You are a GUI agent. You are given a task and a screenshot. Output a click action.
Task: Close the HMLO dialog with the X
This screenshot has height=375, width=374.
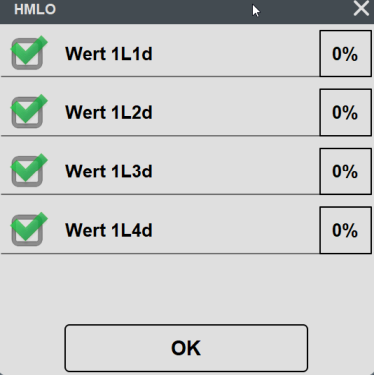[x=361, y=8]
